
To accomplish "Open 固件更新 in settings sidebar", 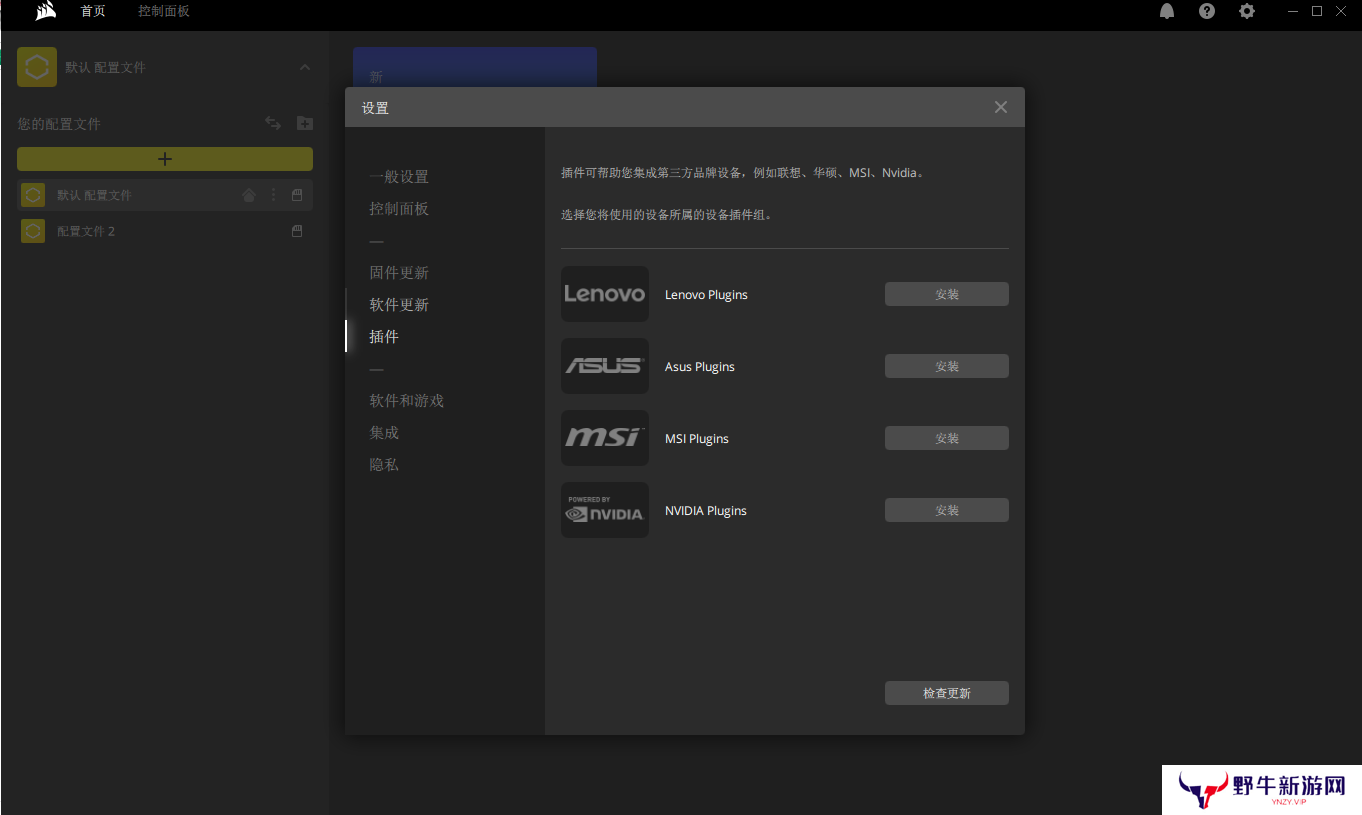I will pos(399,273).
